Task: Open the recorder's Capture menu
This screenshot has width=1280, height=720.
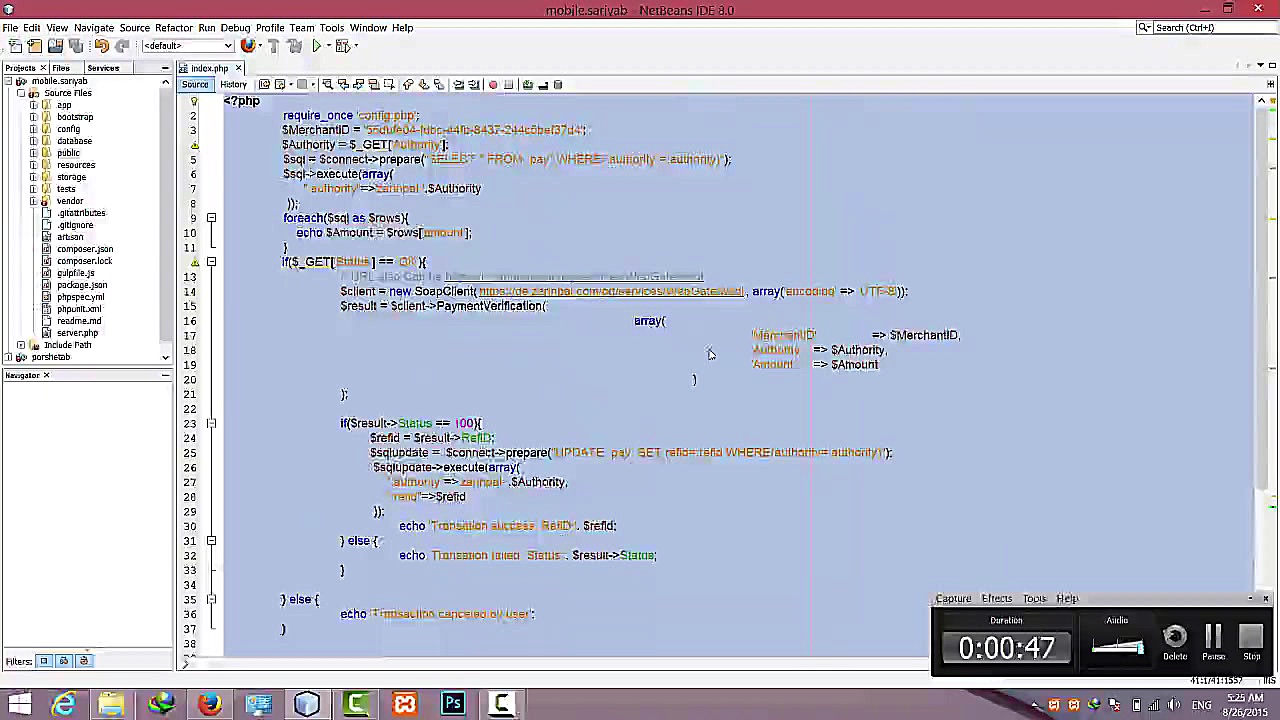Action: 953,599
